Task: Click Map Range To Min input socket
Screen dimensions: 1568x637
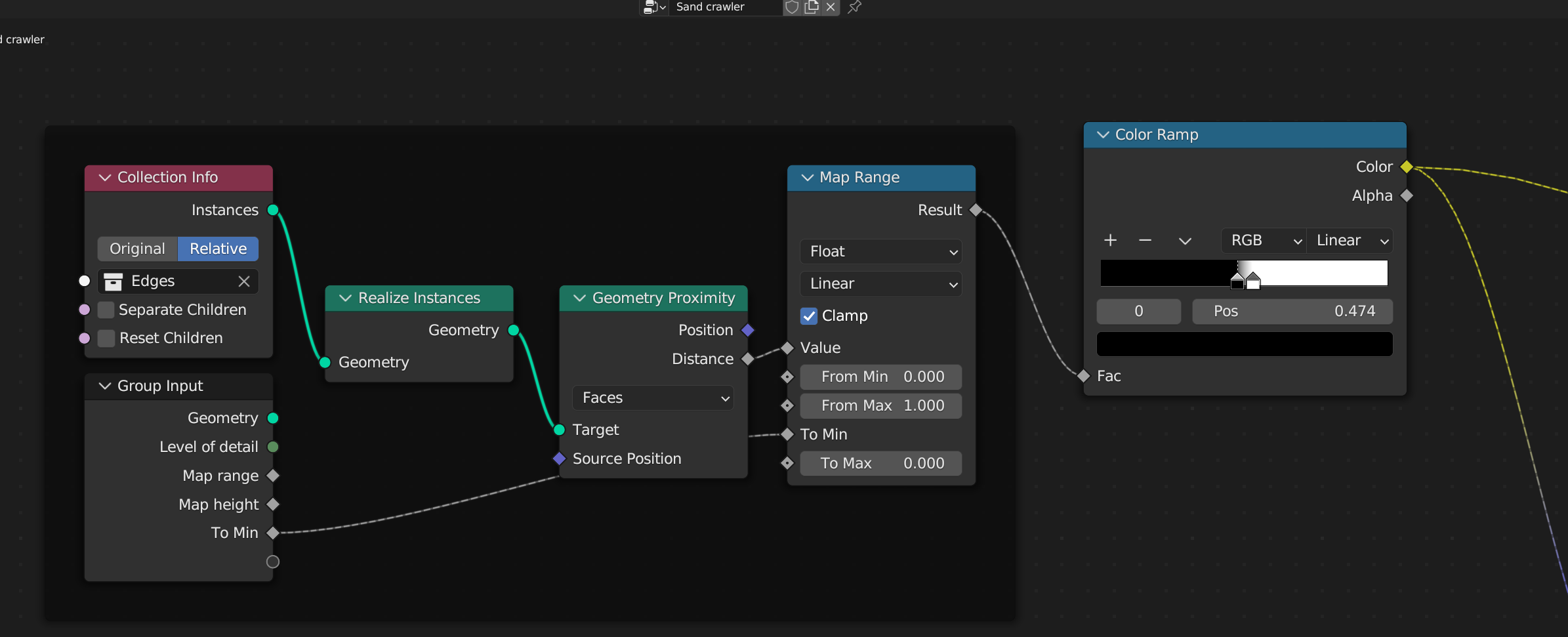Action: 787,434
